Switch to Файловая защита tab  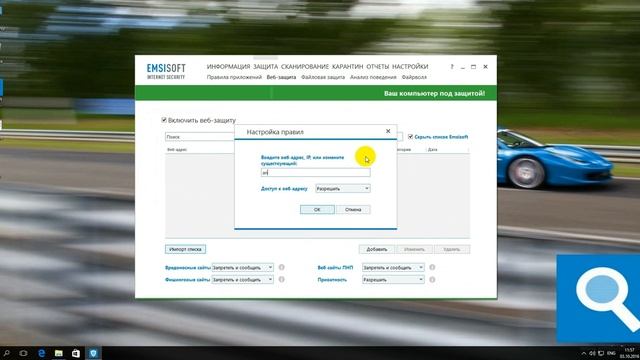click(323, 77)
